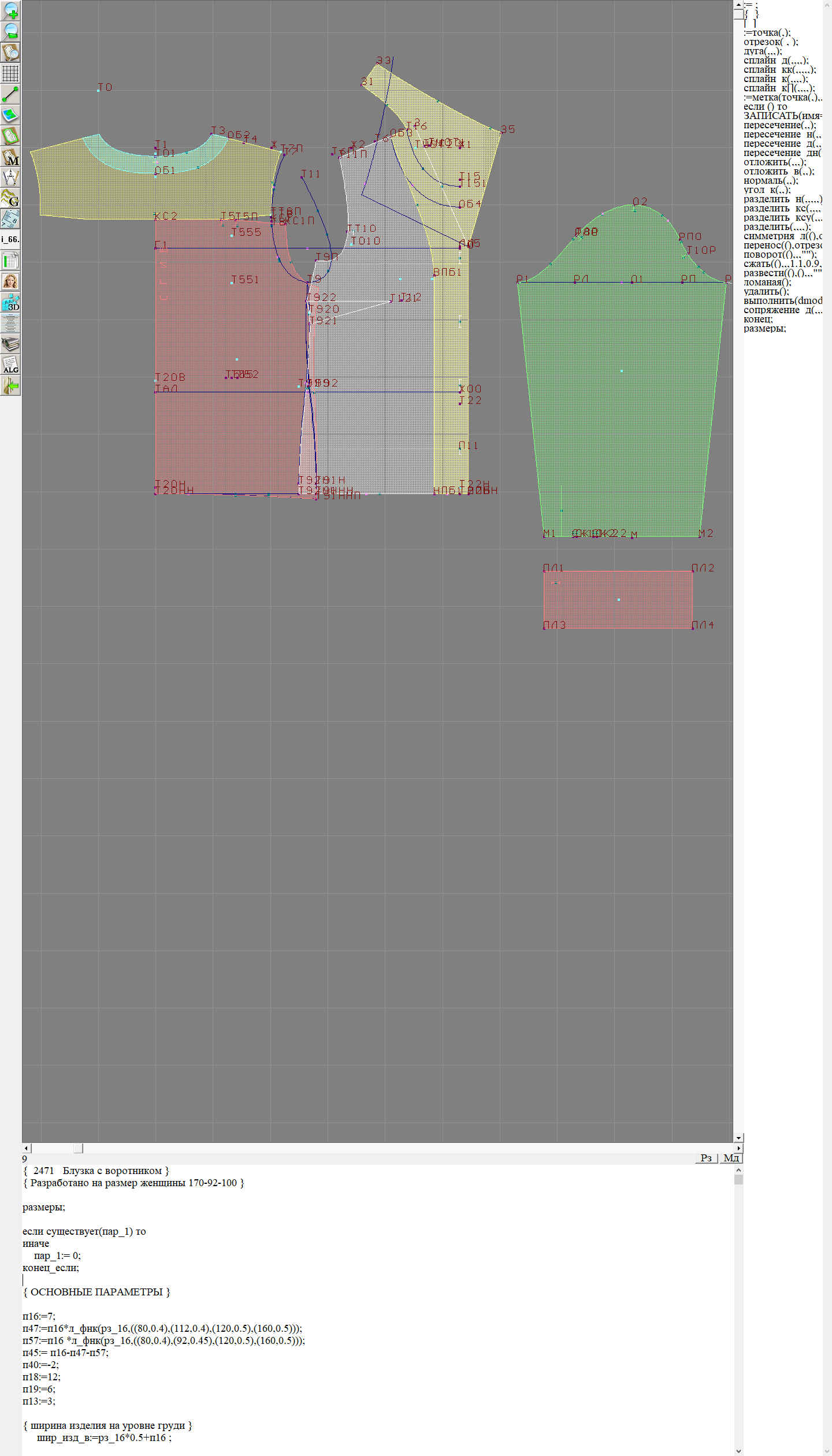Click the pattern M icon
832x1456 pixels.
tap(10, 157)
